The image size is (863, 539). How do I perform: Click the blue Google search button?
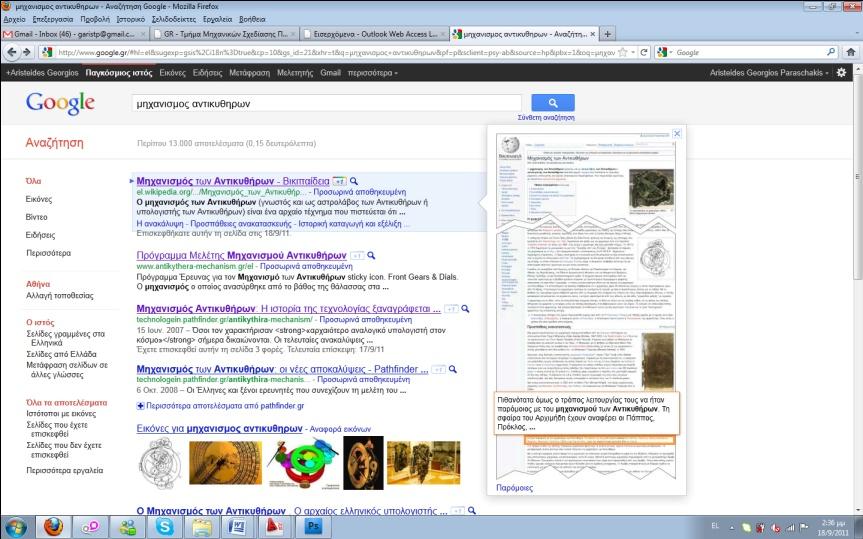[553, 103]
